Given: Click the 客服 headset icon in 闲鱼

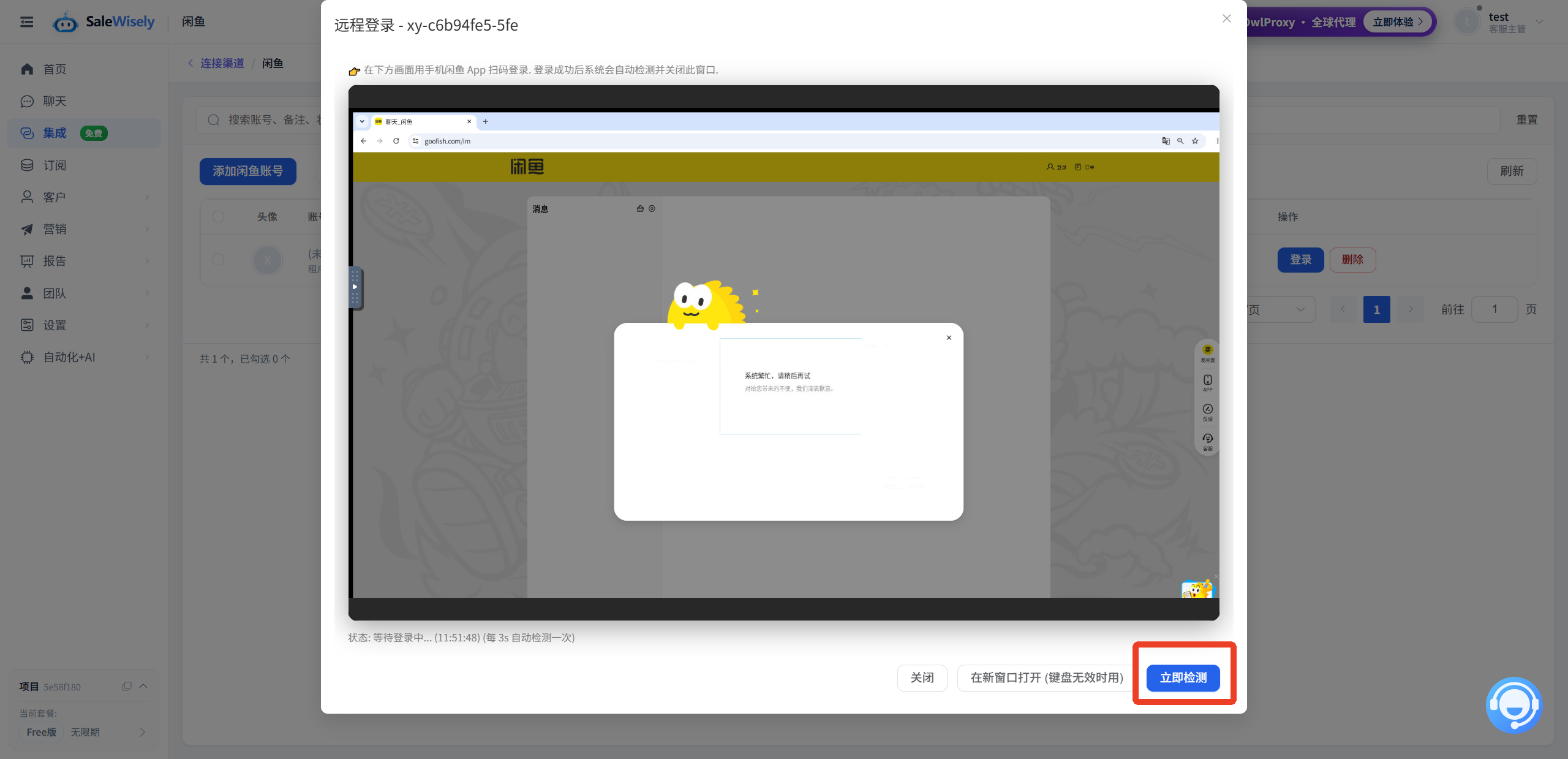Looking at the screenshot, I should 1207,442.
